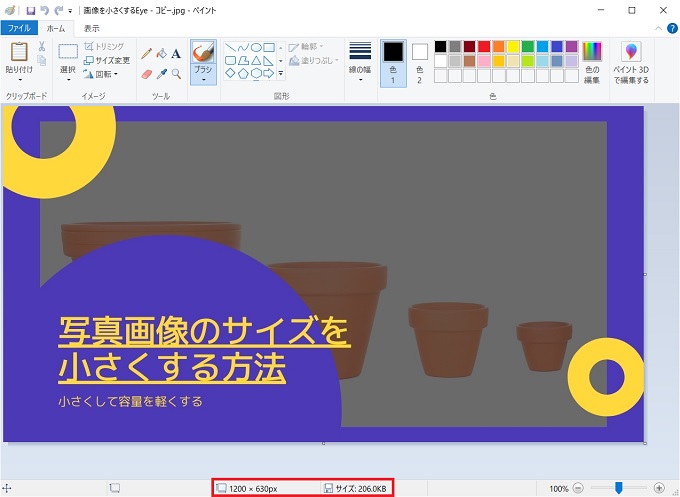This screenshot has height=497, width=680.
Task: Click the サイズ変更 button
Action: [107, 60]
